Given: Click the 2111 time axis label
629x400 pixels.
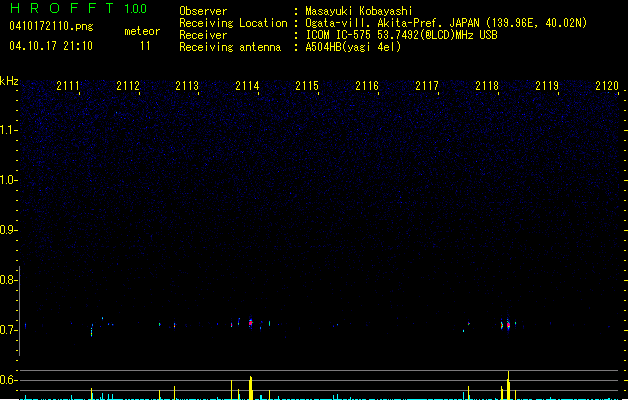Looking at the screenshot, I should 68,85.
